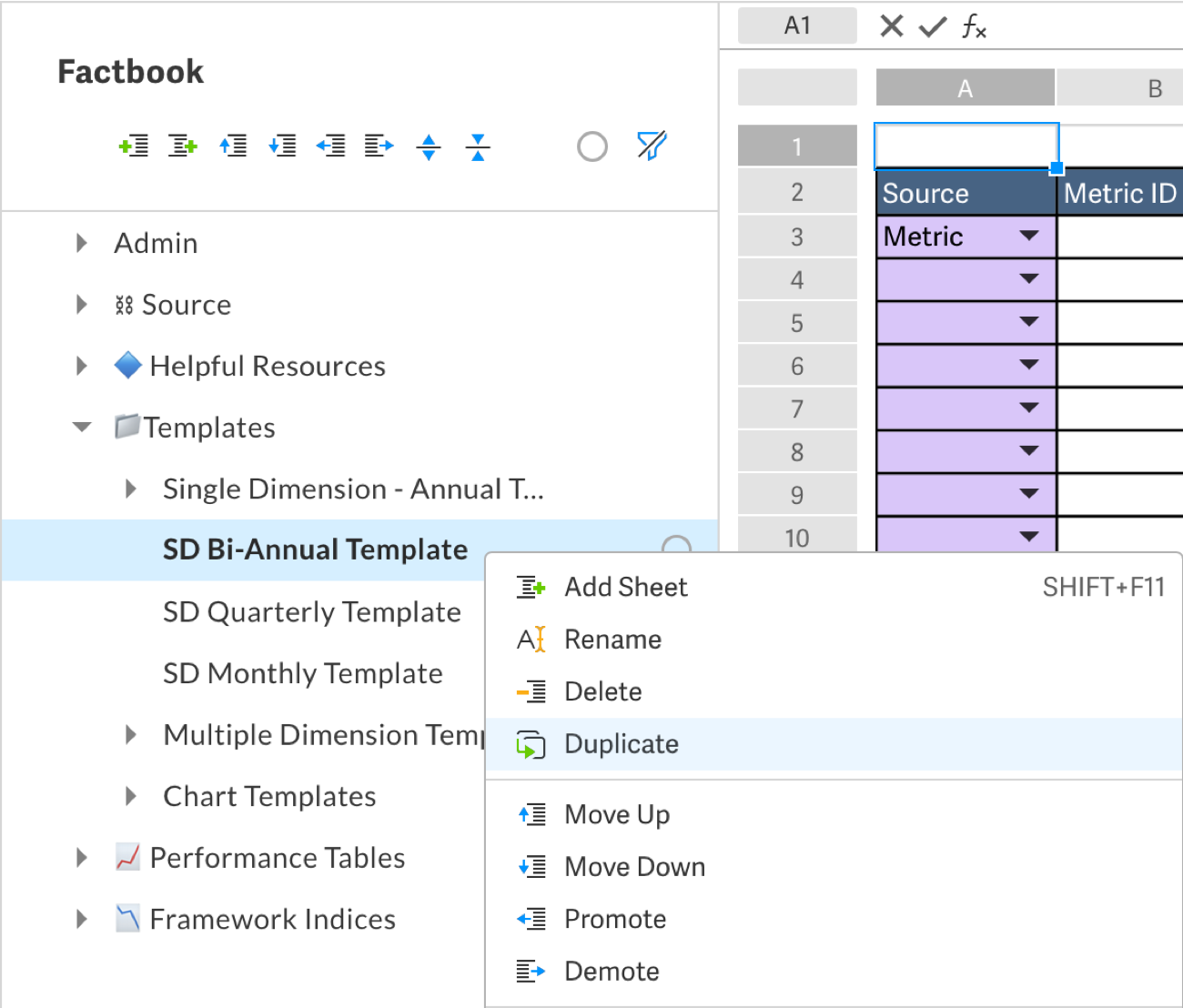Click the Factbook panel title

click(131, 72)
